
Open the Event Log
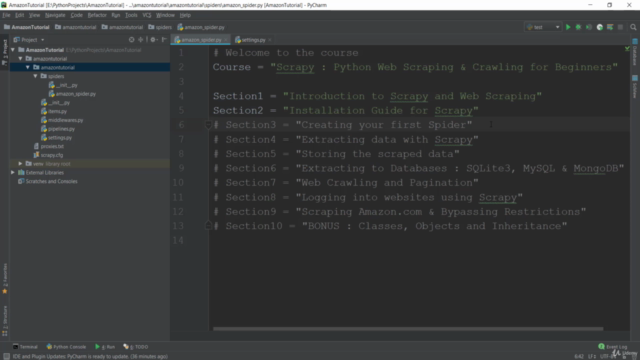(x=613, y=347)
